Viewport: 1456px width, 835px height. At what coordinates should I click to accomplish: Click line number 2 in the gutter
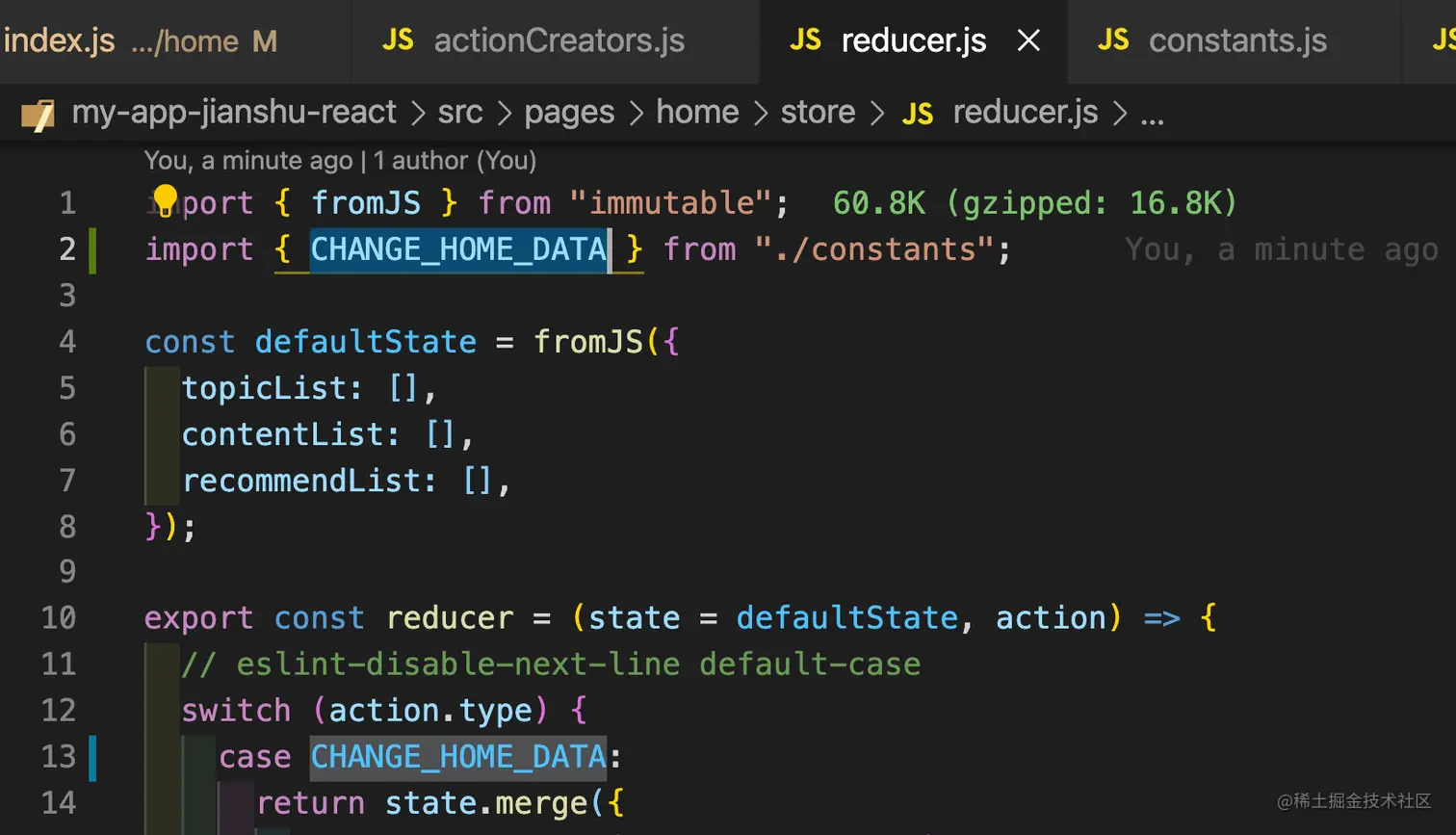(x=67, y=249)
